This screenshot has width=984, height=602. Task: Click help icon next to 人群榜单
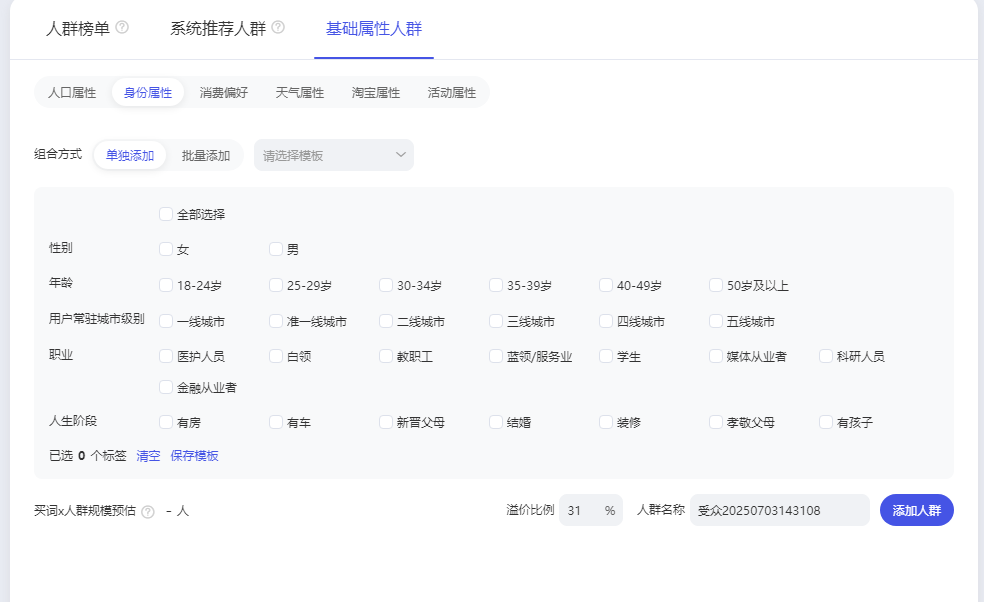[x=122, y=28]
